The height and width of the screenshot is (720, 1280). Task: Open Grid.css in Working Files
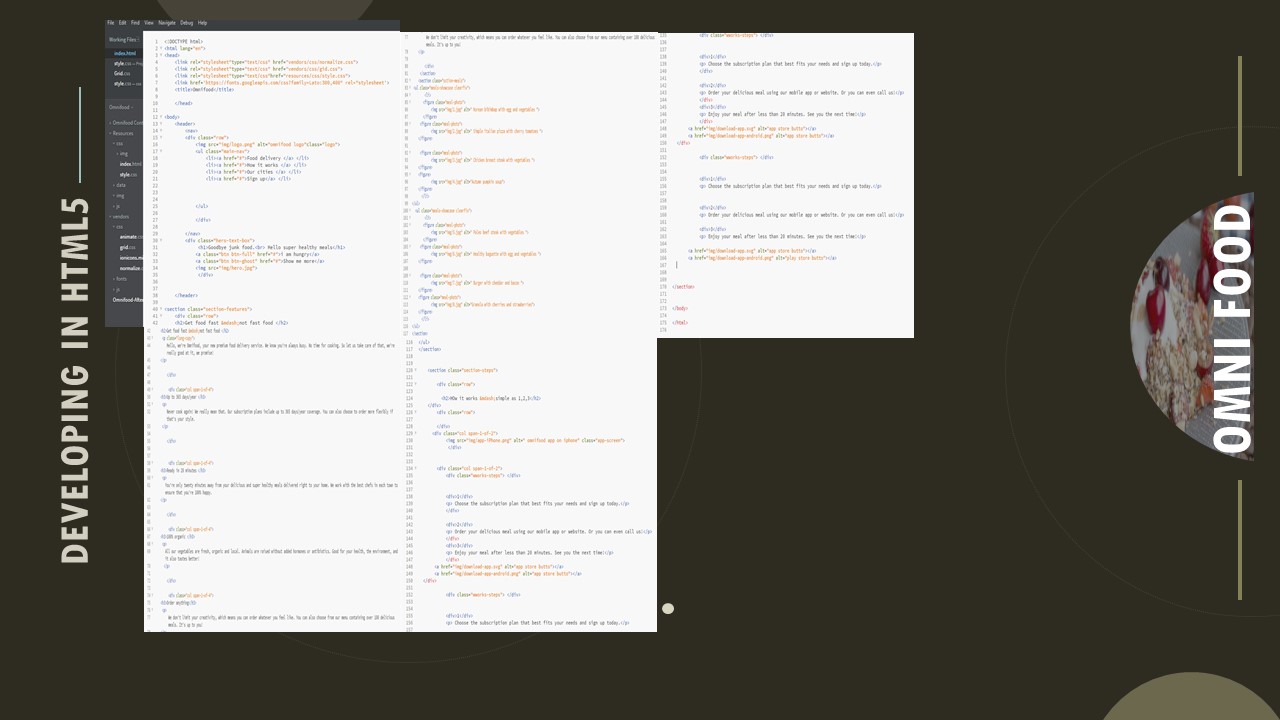point(119,73)
